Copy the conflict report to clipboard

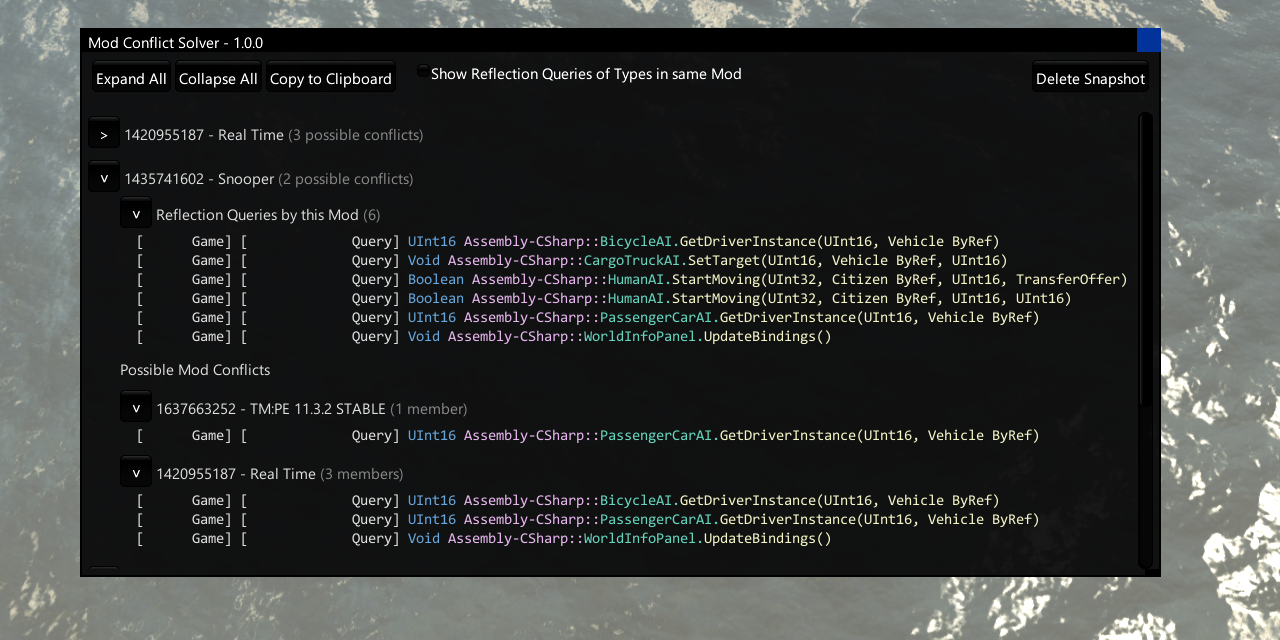tap(330, 77)
